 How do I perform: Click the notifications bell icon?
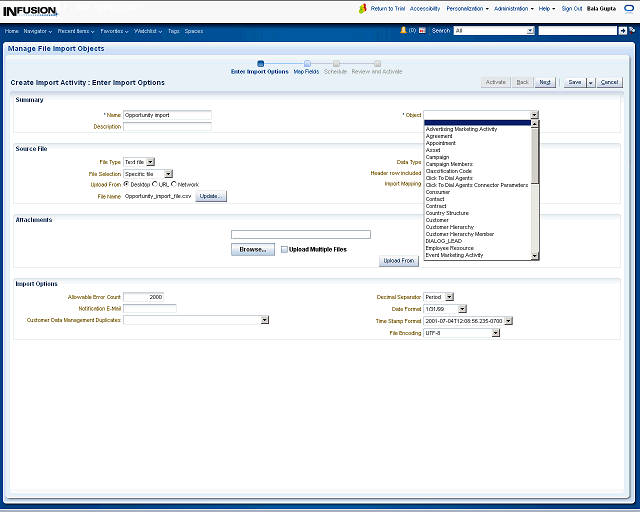coord(403,30)
